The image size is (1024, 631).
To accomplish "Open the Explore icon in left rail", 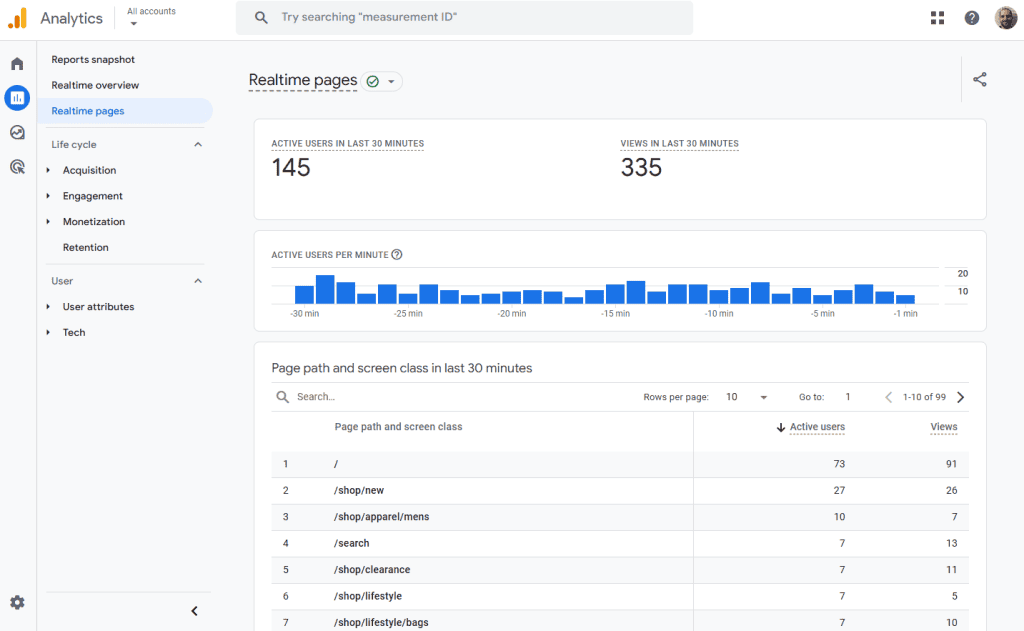I will 17,132.
